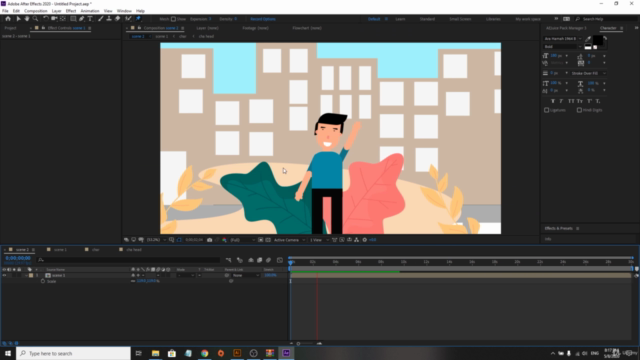Toggle All Caps text style
This screenshot has height=360, width=640.
[571, 101]
